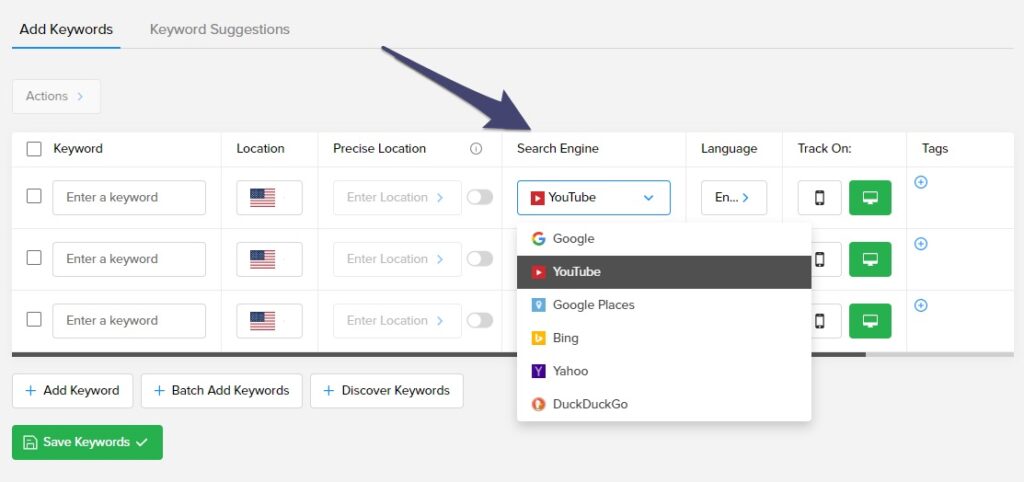The height and width of the screenshot is (482, 1024).
Task: Check the third keyword row checkbox
Action: pos(34,319)
